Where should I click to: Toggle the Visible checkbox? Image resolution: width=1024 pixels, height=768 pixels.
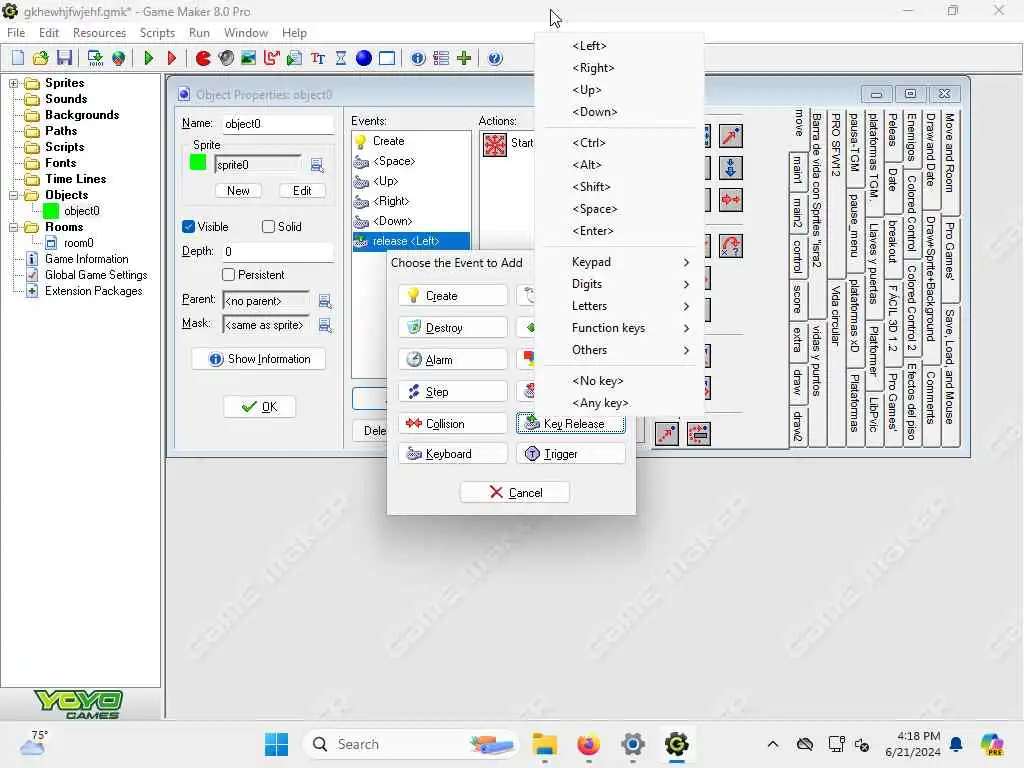pyautogui.click(x=189, y=227)
